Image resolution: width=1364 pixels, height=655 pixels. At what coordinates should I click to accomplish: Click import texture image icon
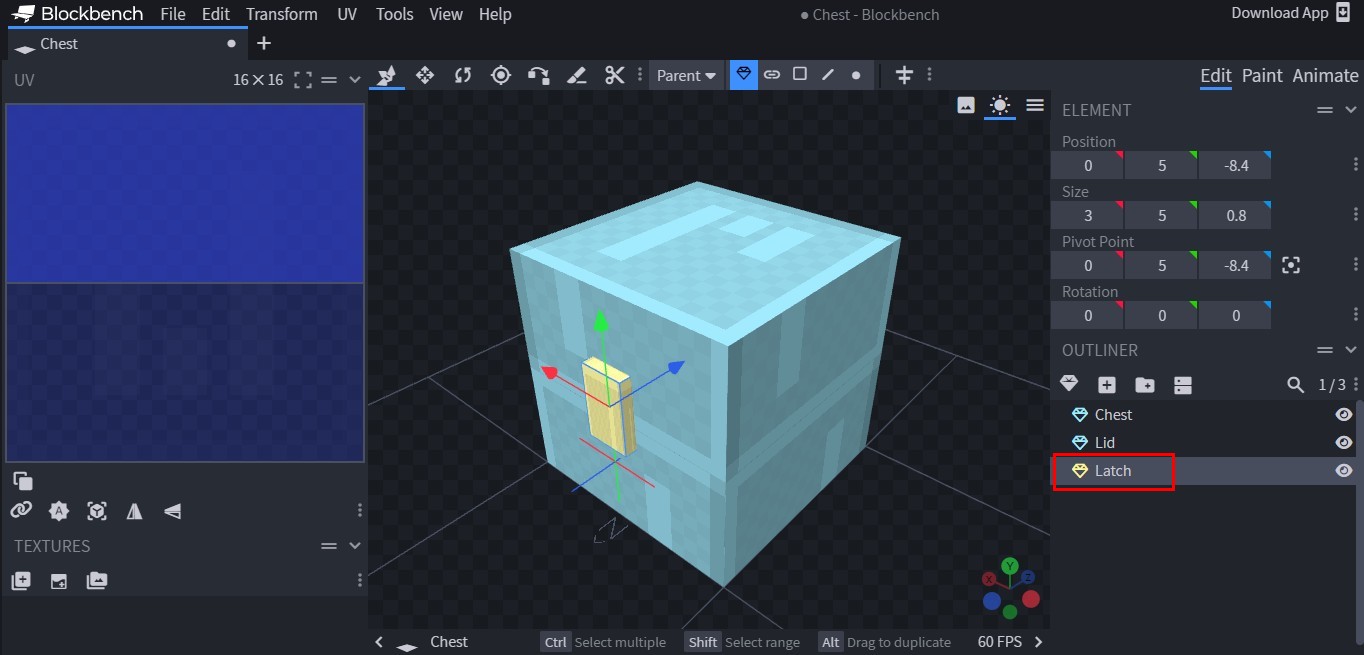59,581
